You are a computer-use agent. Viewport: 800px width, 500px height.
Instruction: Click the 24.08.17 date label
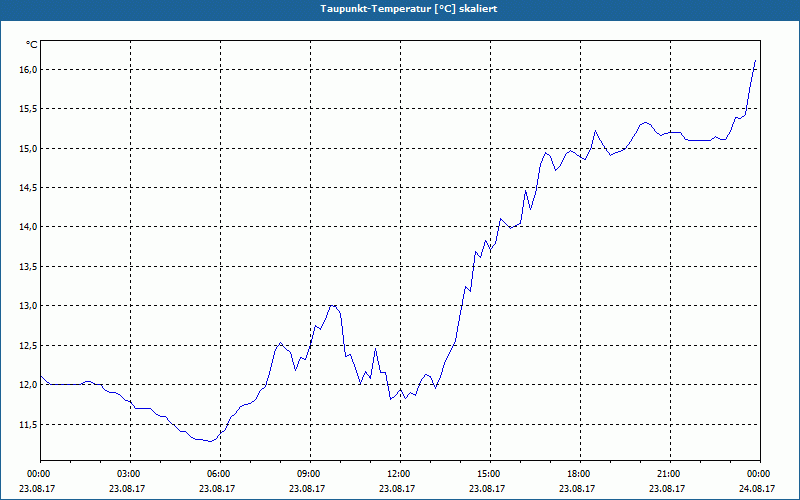point(757,488)
